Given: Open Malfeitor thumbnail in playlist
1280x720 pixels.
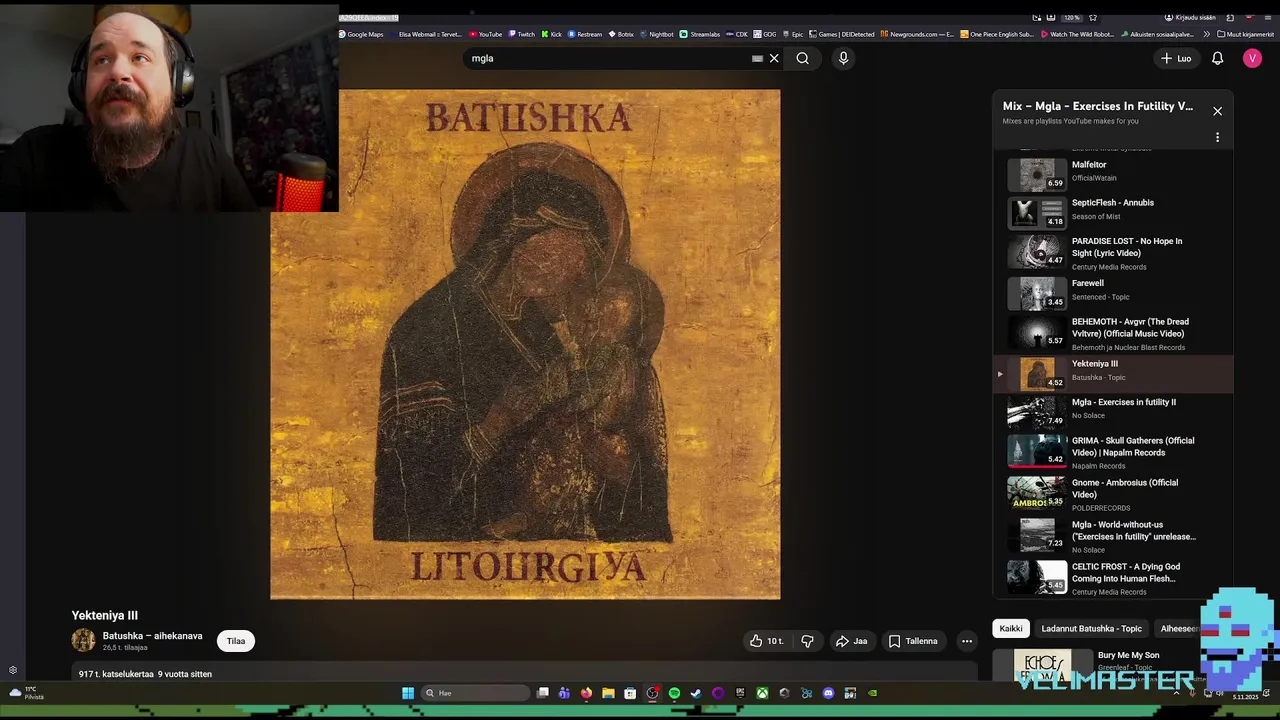Looking at the screenshot, I should click(x=1037, y=173).
